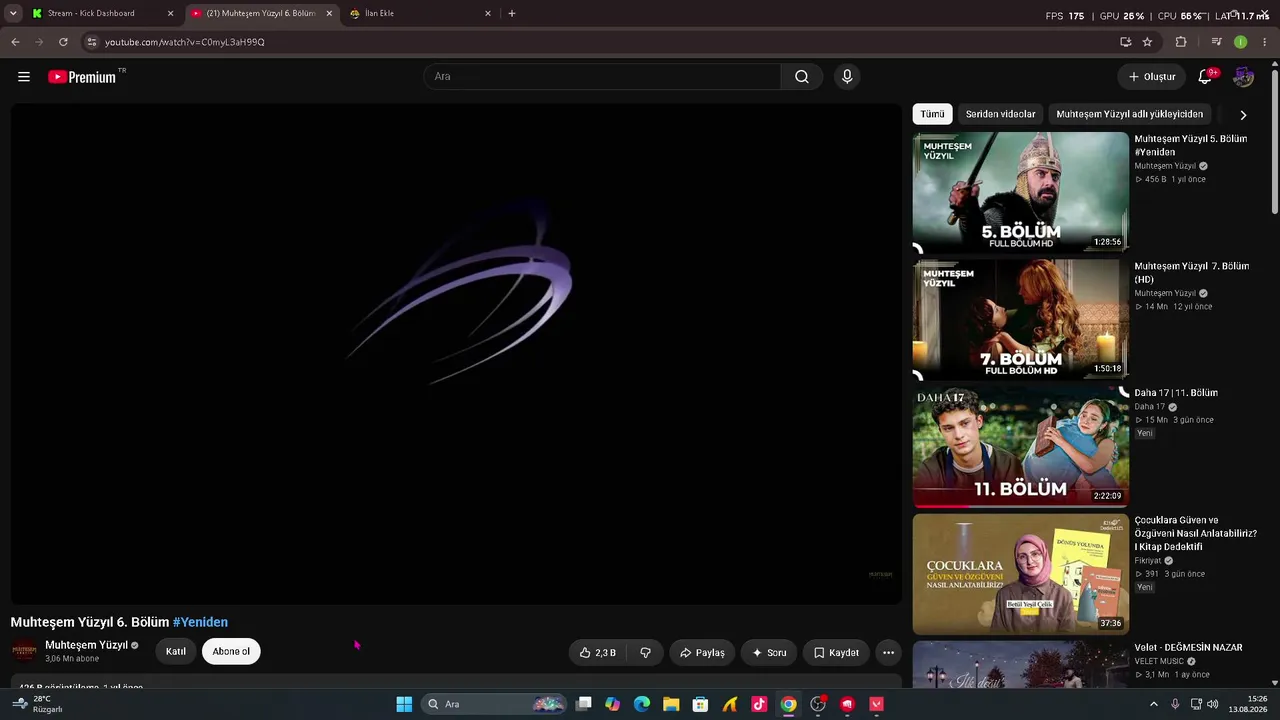Switch to Stream - Kick Dashboard tab

click(103, 14)
